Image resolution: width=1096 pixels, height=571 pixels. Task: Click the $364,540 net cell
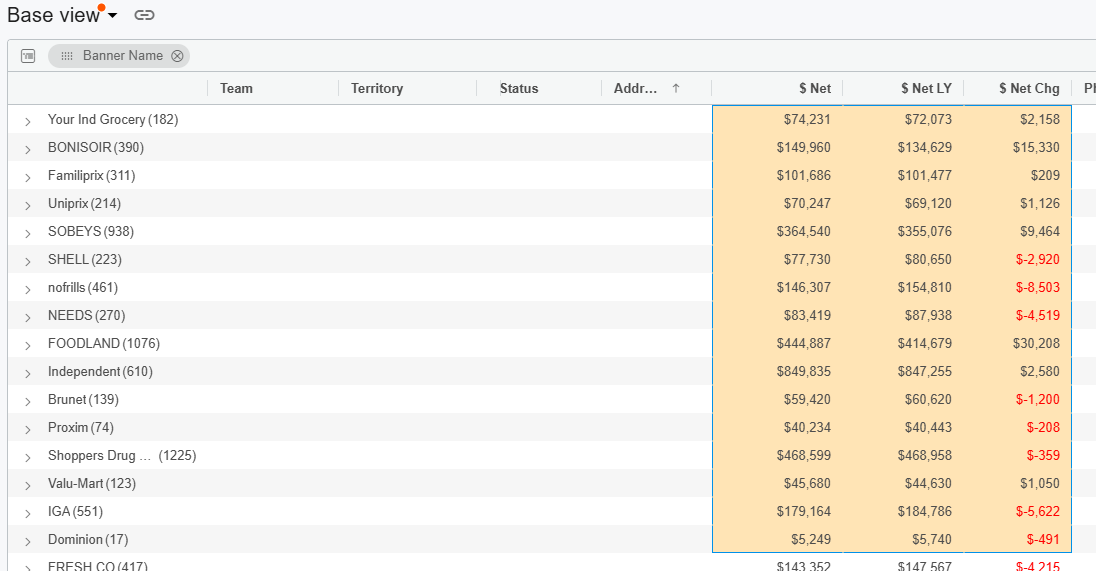point(777,231)
